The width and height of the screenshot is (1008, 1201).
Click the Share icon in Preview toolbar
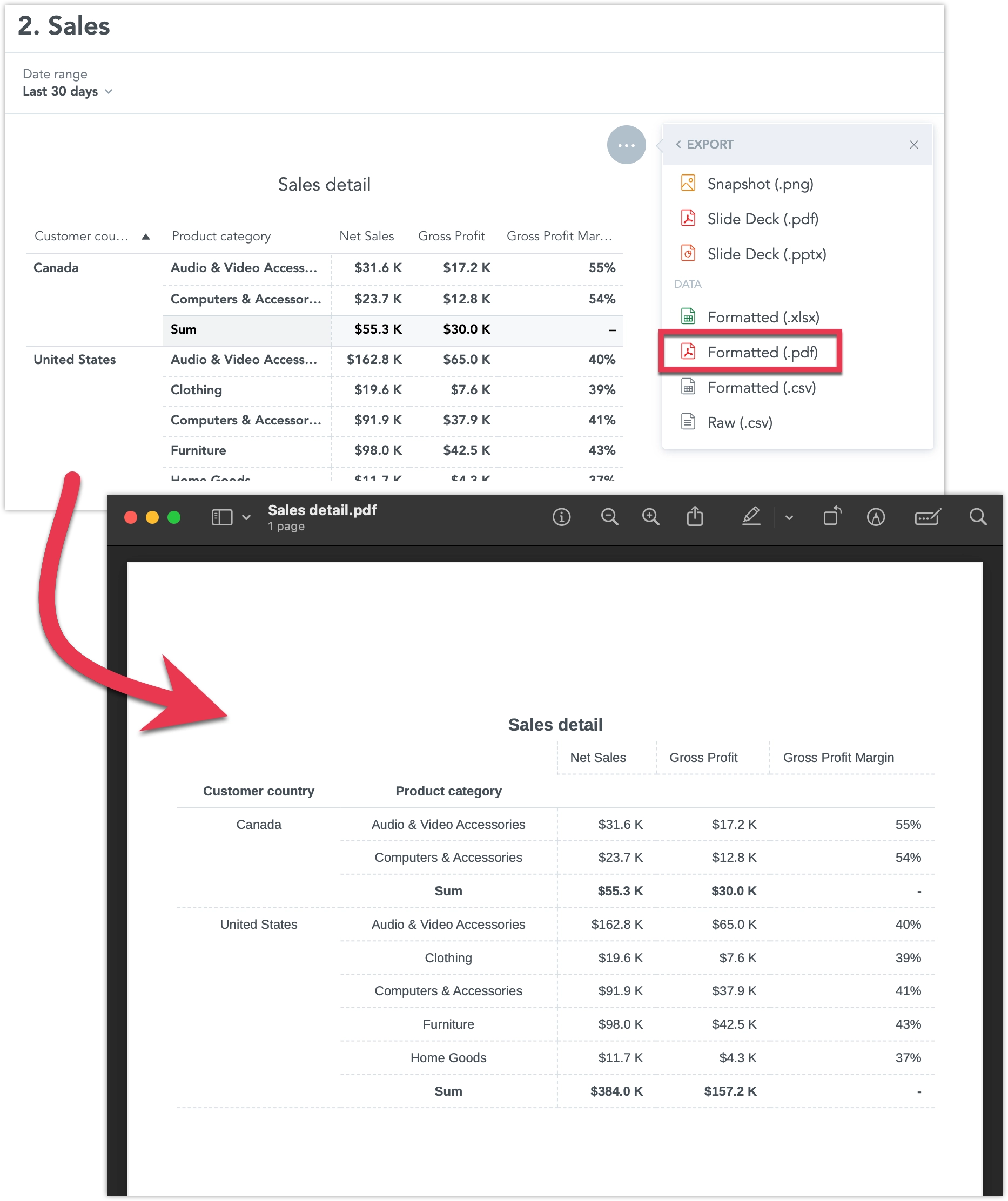(695, 516)
